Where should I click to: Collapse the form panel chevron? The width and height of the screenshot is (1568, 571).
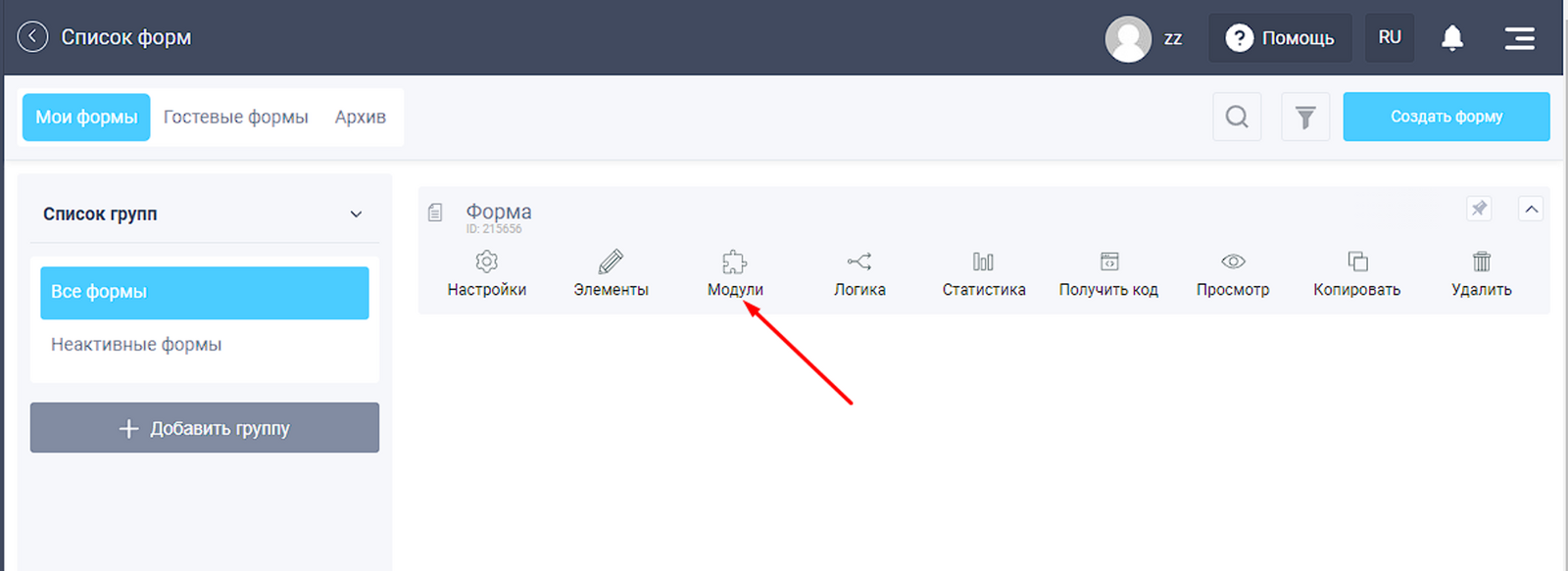(1531, 210)
